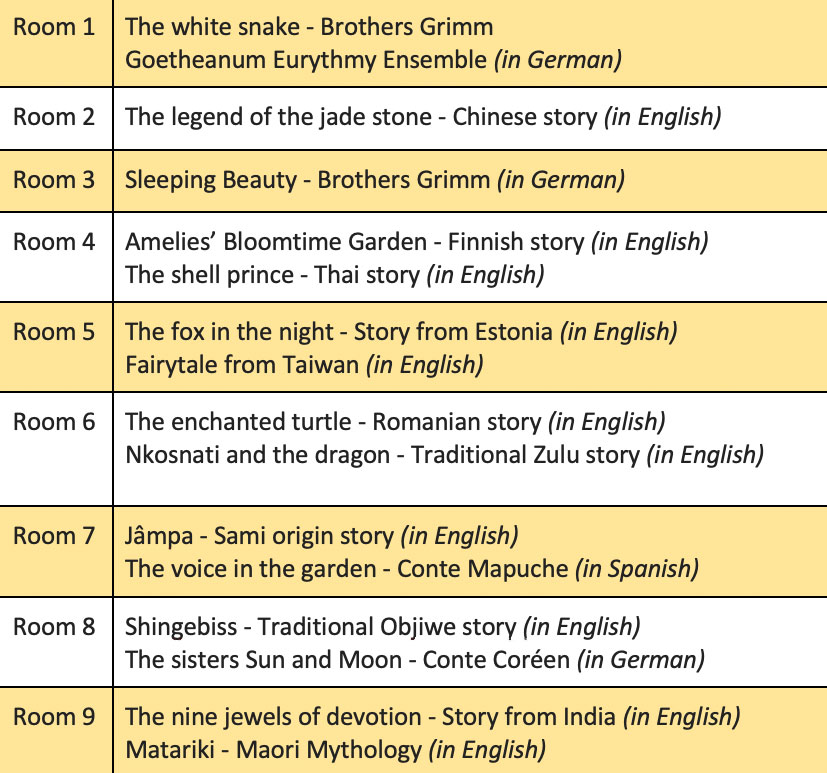Click the Room 1 label cell
The image size is (827, 773).
point(54,27)
